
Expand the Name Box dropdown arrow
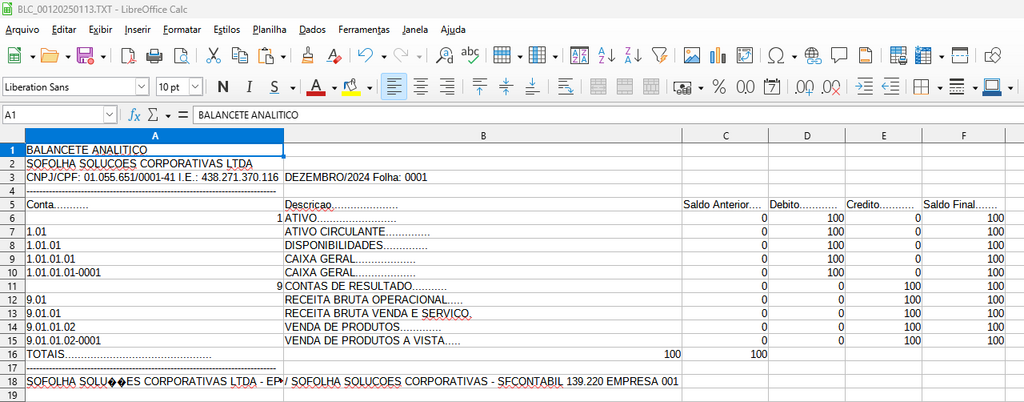109,115
